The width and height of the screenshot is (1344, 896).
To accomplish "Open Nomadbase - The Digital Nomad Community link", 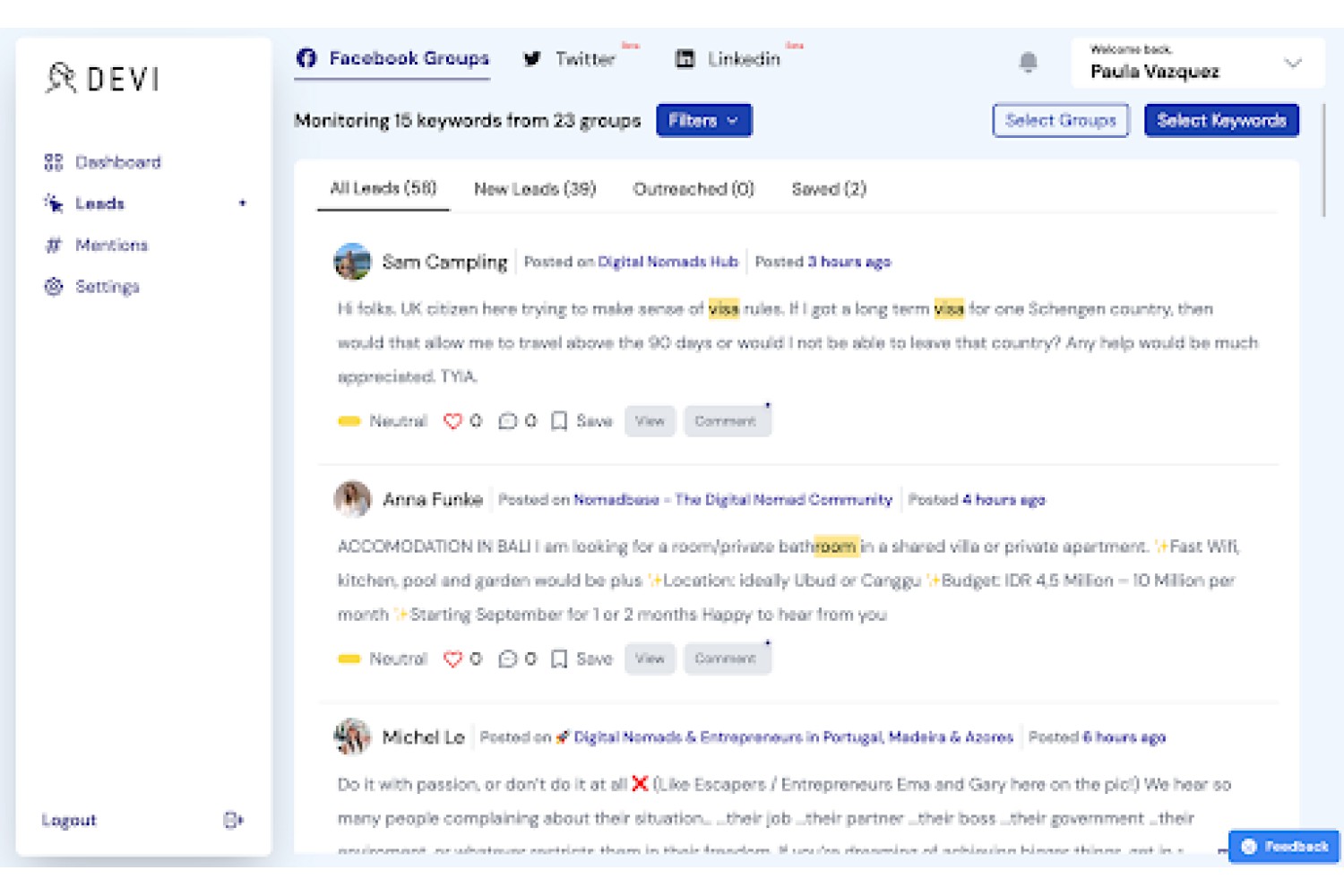I will 733,499.
